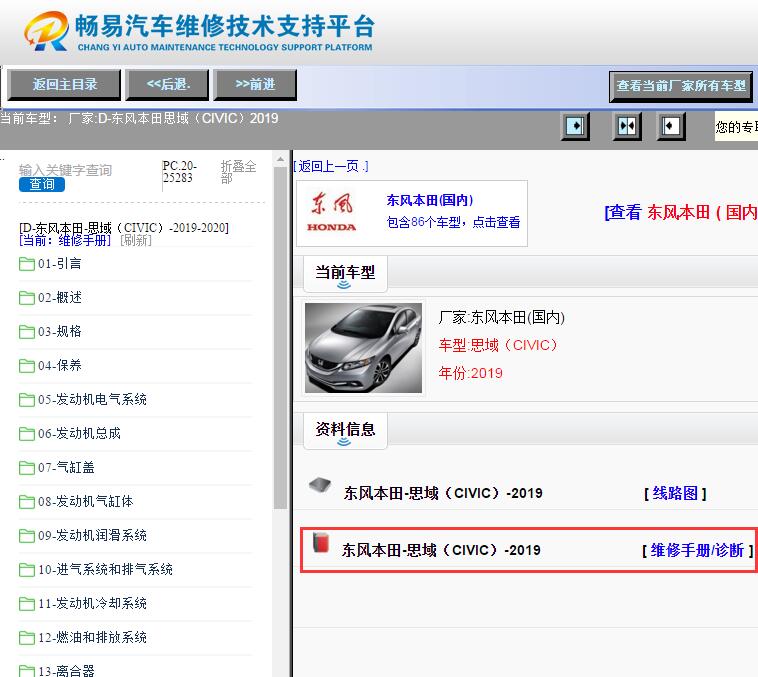The image size is (758, 677).
Task: Go forward with the >>前进 button
Action: point(255,85)
